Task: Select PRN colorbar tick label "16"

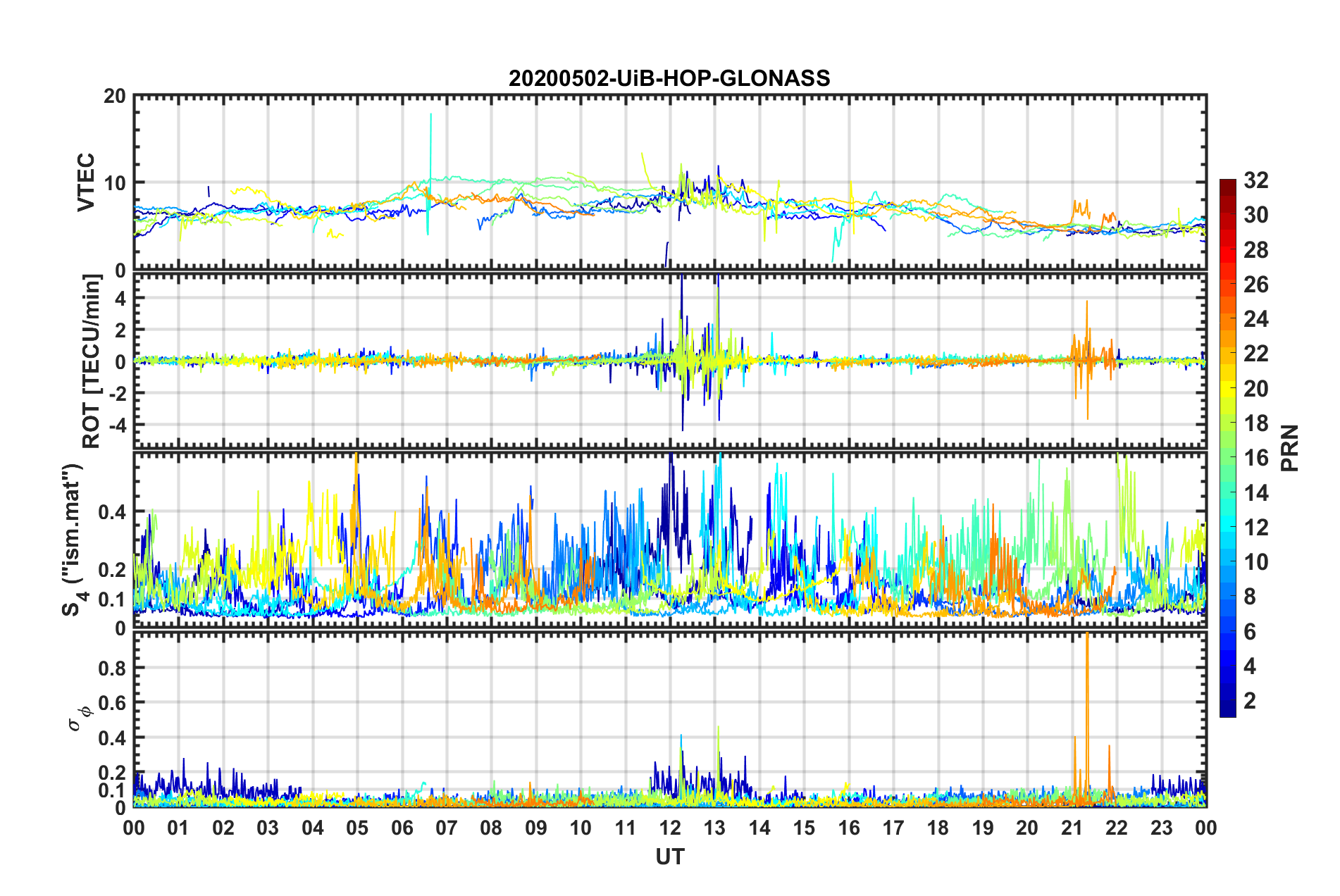Action: tap(1256, 458)
